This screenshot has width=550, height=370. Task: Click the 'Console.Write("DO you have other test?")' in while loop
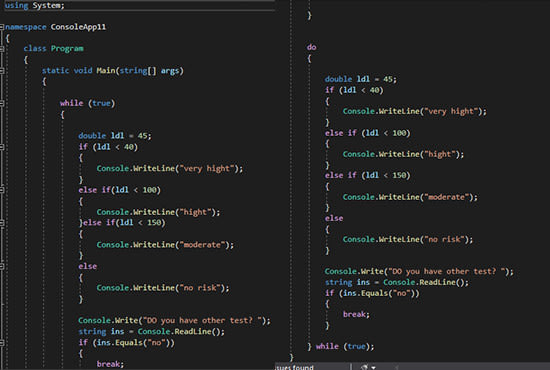[174, 321]
